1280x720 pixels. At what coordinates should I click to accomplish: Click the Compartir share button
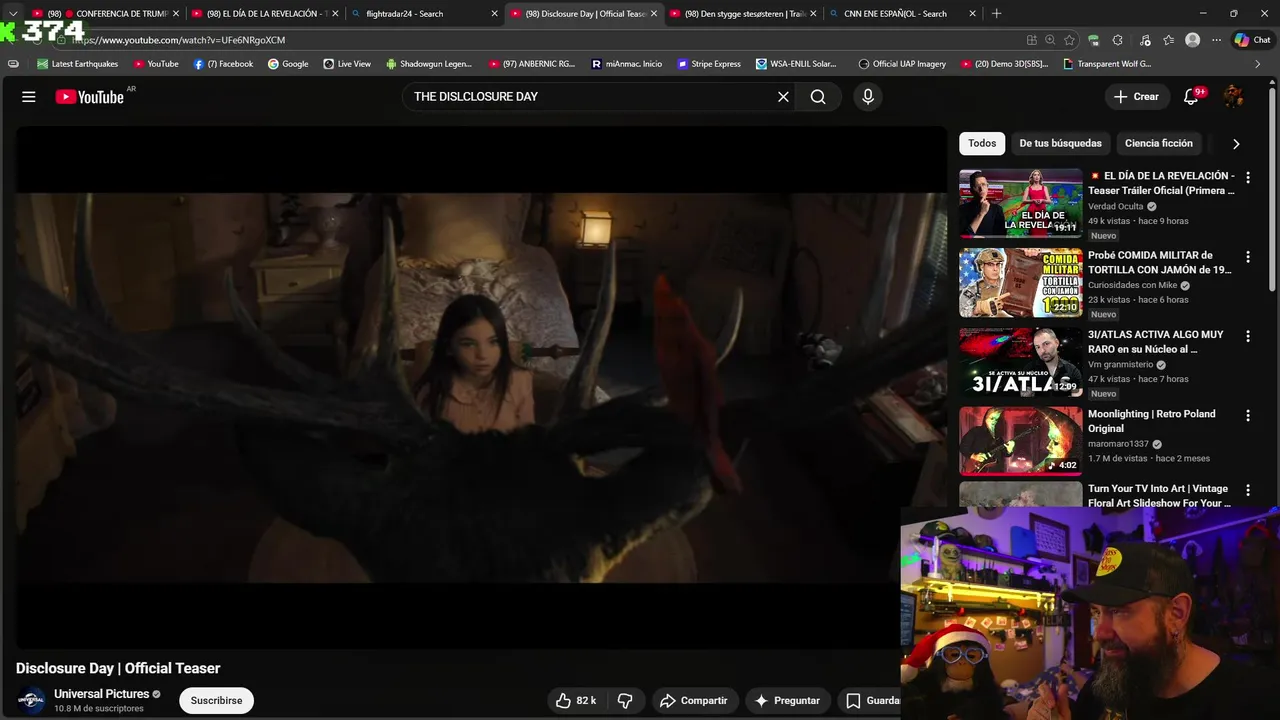point(694,701)
